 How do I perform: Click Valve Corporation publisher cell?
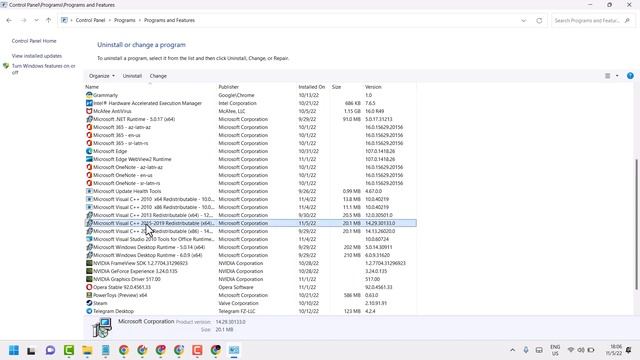click(238, 303)
